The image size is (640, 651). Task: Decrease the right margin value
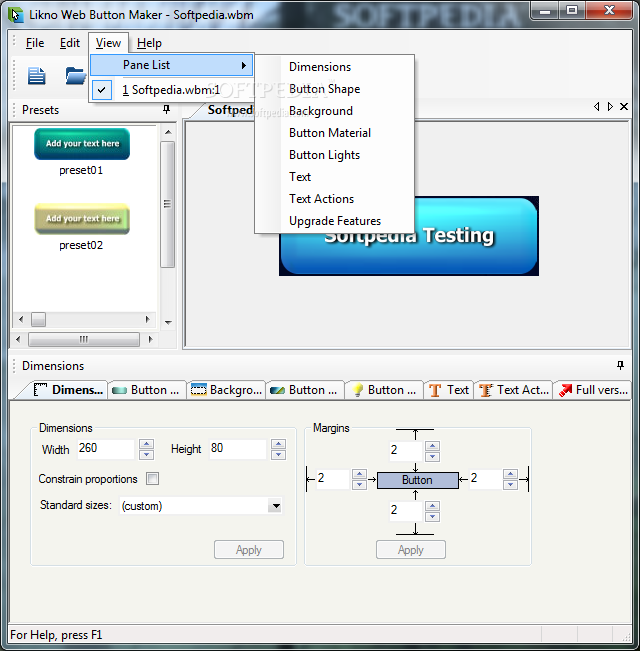pyautogui.click(x=511, y=485)
